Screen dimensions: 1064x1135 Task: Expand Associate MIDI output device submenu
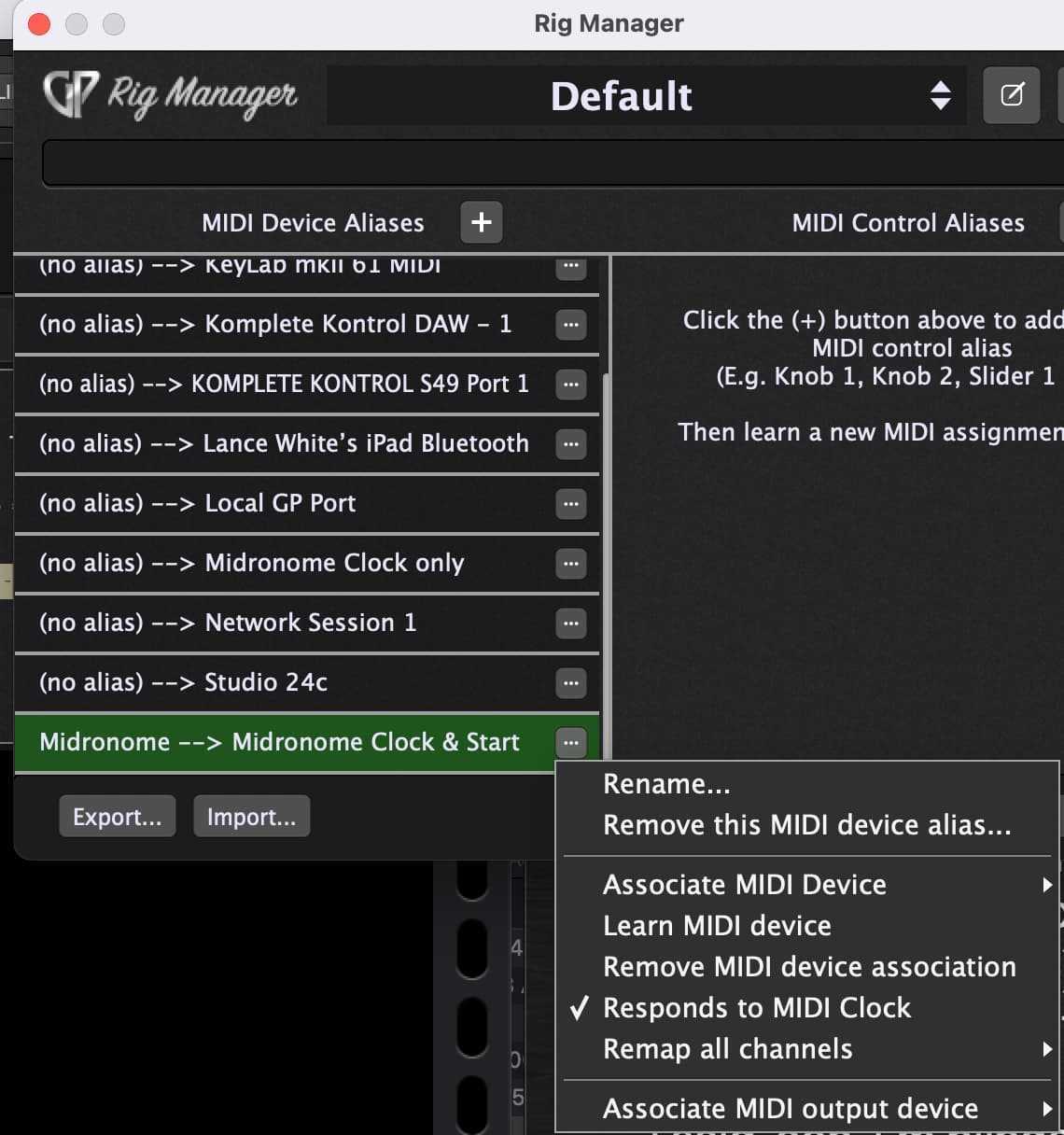tap(807, 1109)
